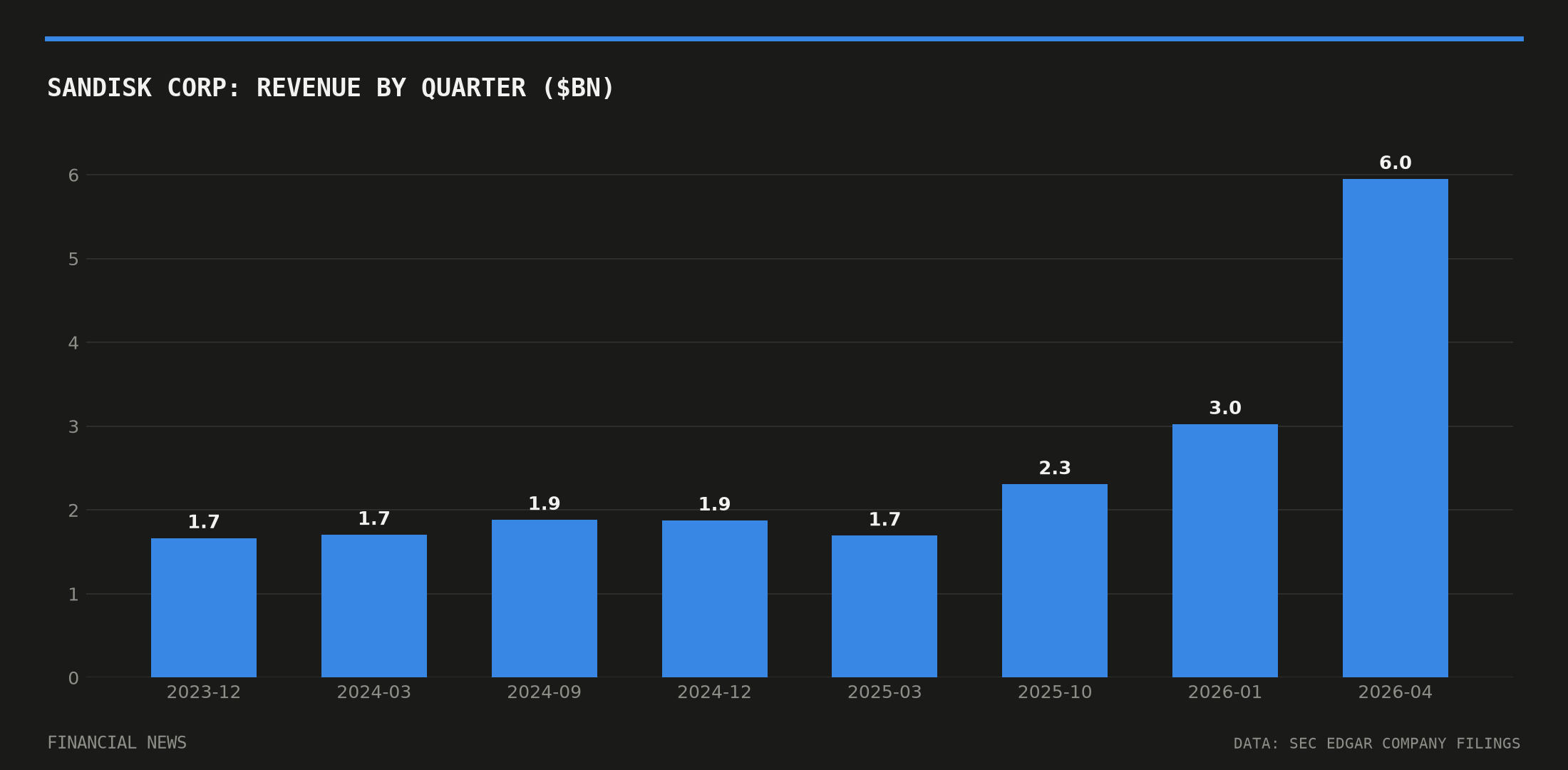Click the x-axis label 2024-09

tap(545, 692)
